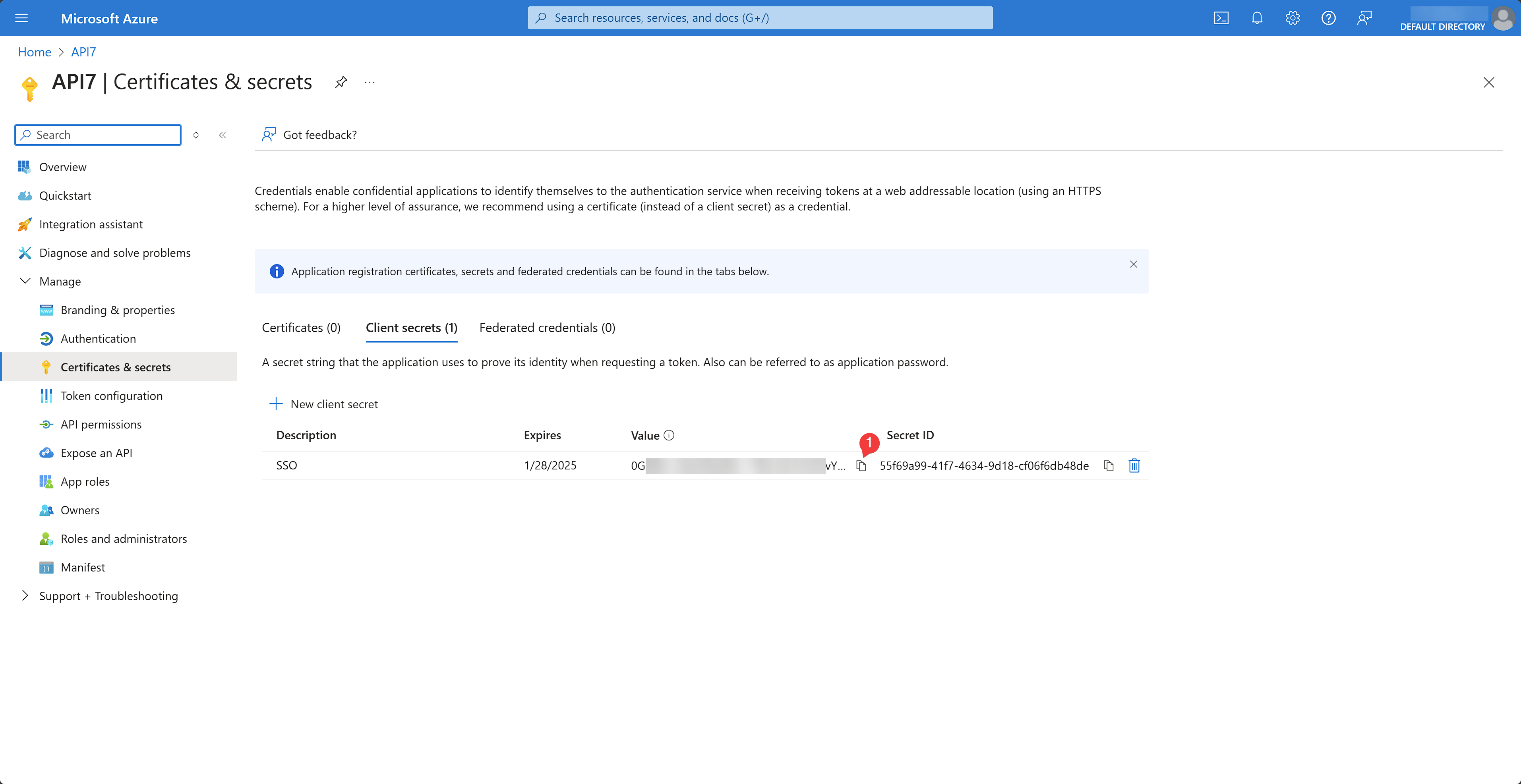Click the Expires column header
The image size is (1521, 784).
pyautogui.click(x=542, y=435)
